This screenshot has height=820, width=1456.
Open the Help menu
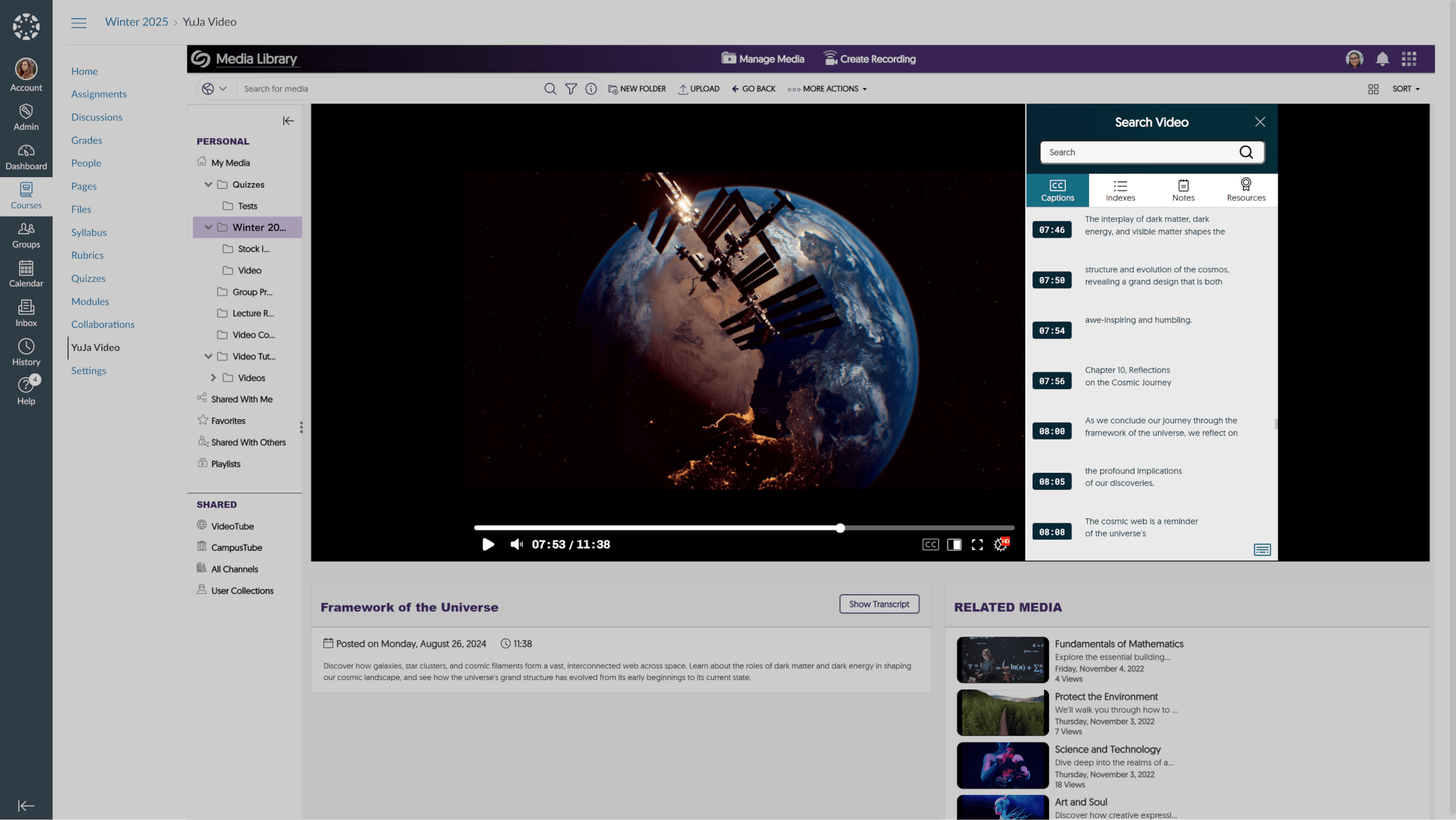(26, 391)
